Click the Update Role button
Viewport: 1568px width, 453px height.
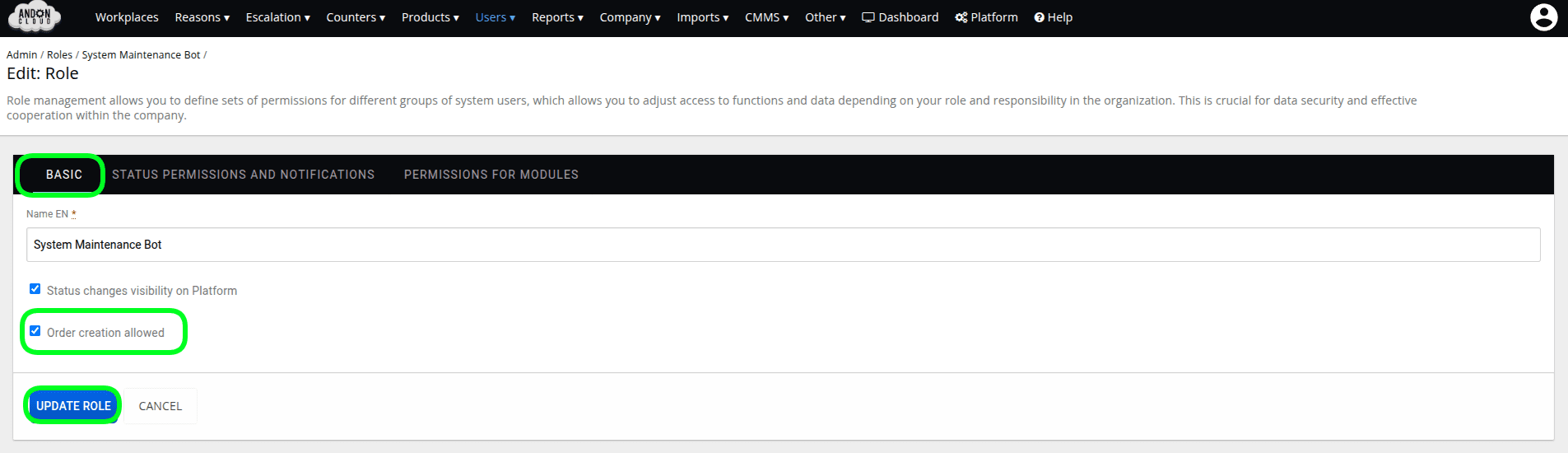(x=73, y=406)
